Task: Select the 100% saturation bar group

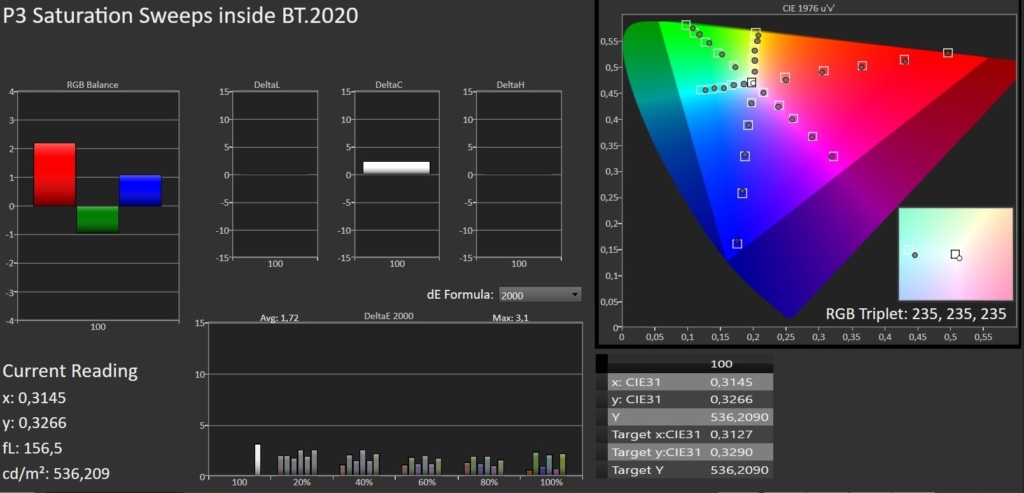Action: point(547,463)
